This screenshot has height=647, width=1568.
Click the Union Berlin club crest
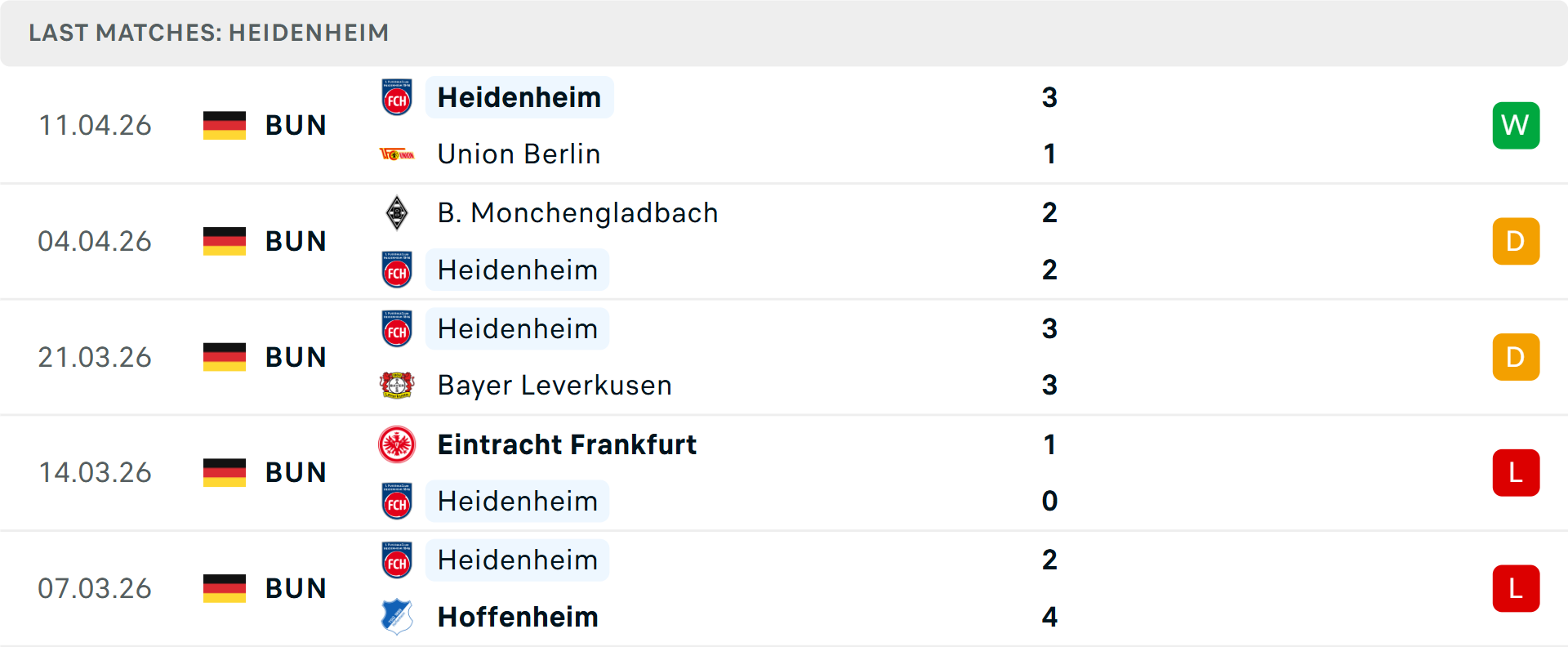click(x=397, y=154)
